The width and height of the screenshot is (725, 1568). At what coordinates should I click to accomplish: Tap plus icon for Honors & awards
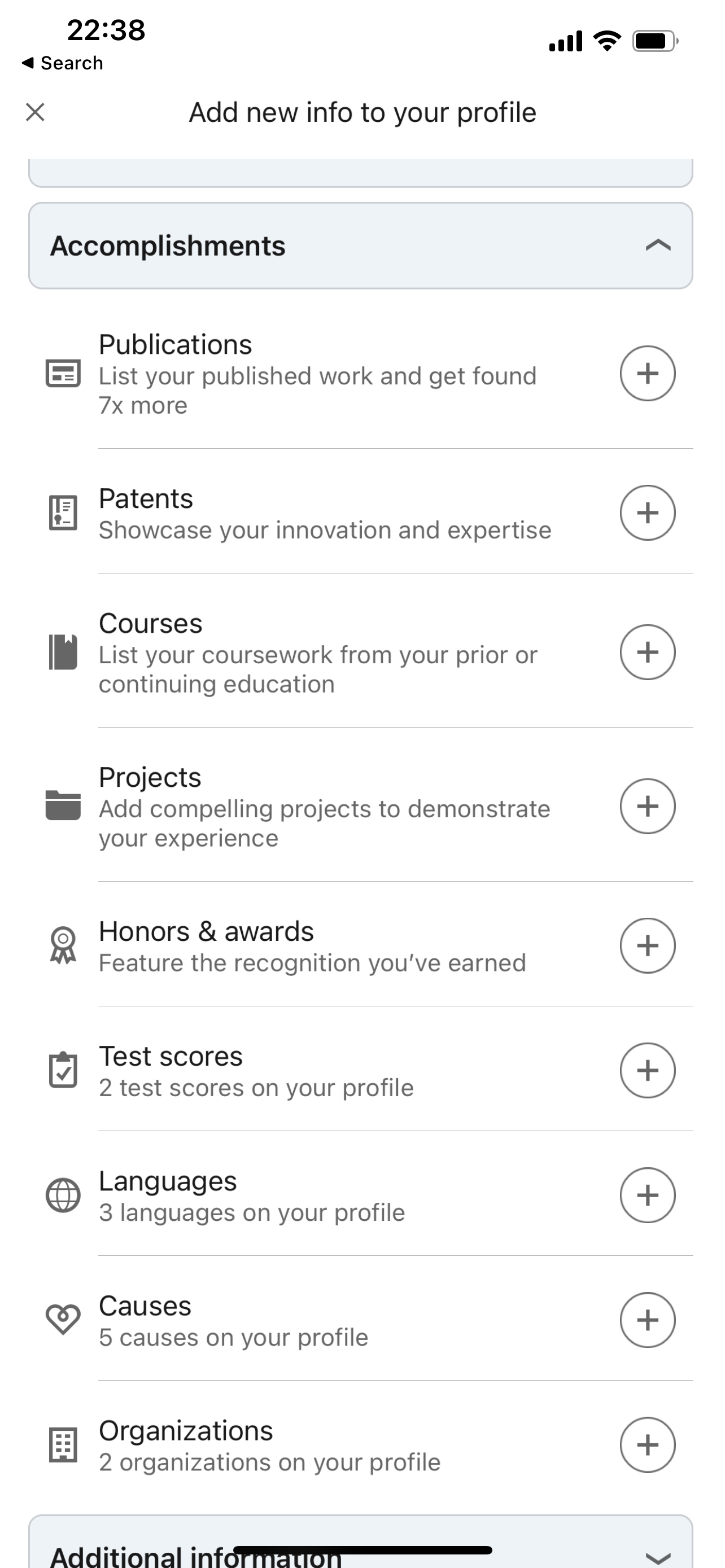(x=647, y=945)
